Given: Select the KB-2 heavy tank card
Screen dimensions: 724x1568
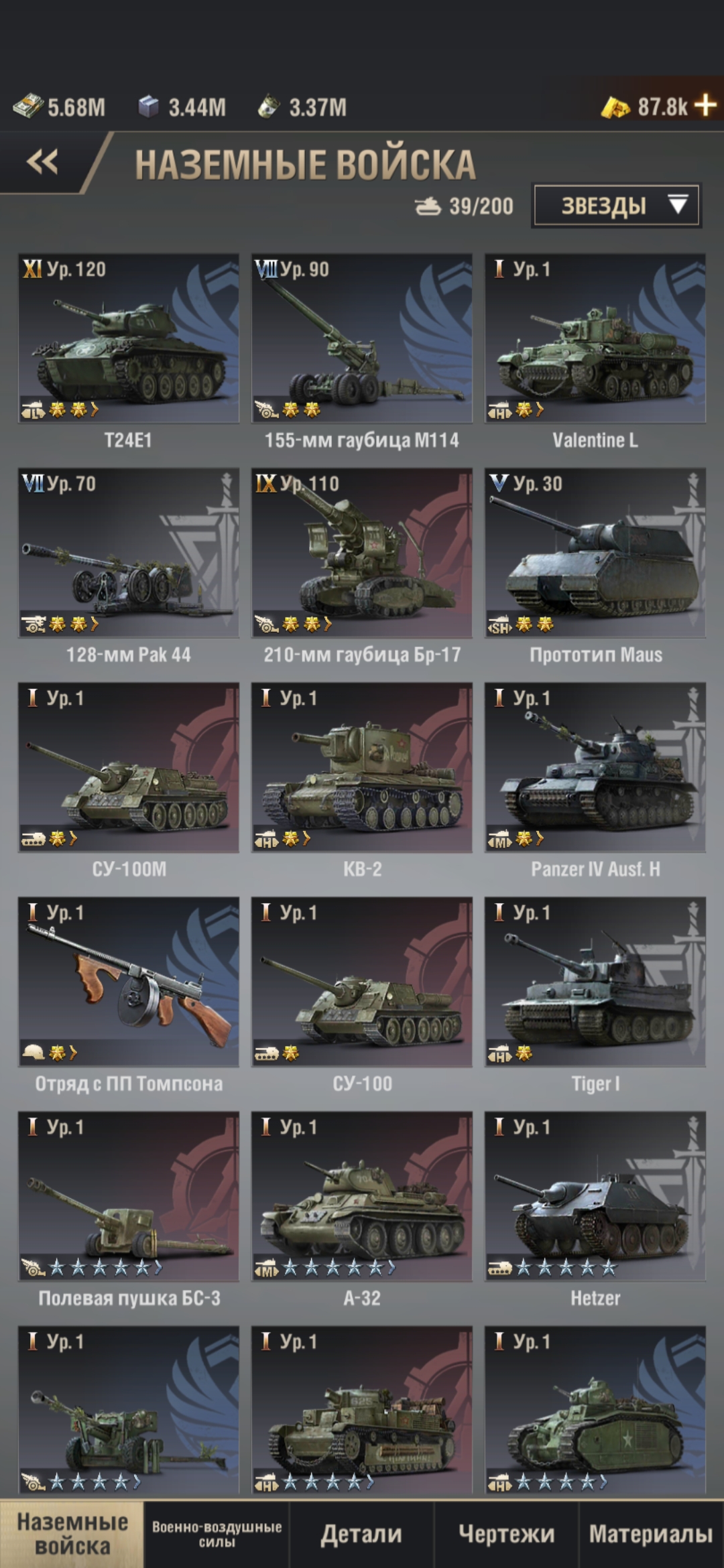Looking at the screenshot, I should coord(362,780).
